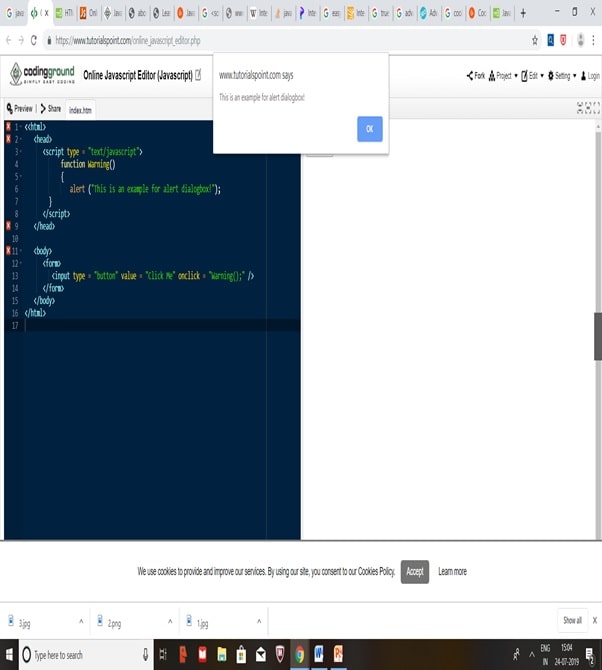Collapse code fold at line 3

[21, 152]
